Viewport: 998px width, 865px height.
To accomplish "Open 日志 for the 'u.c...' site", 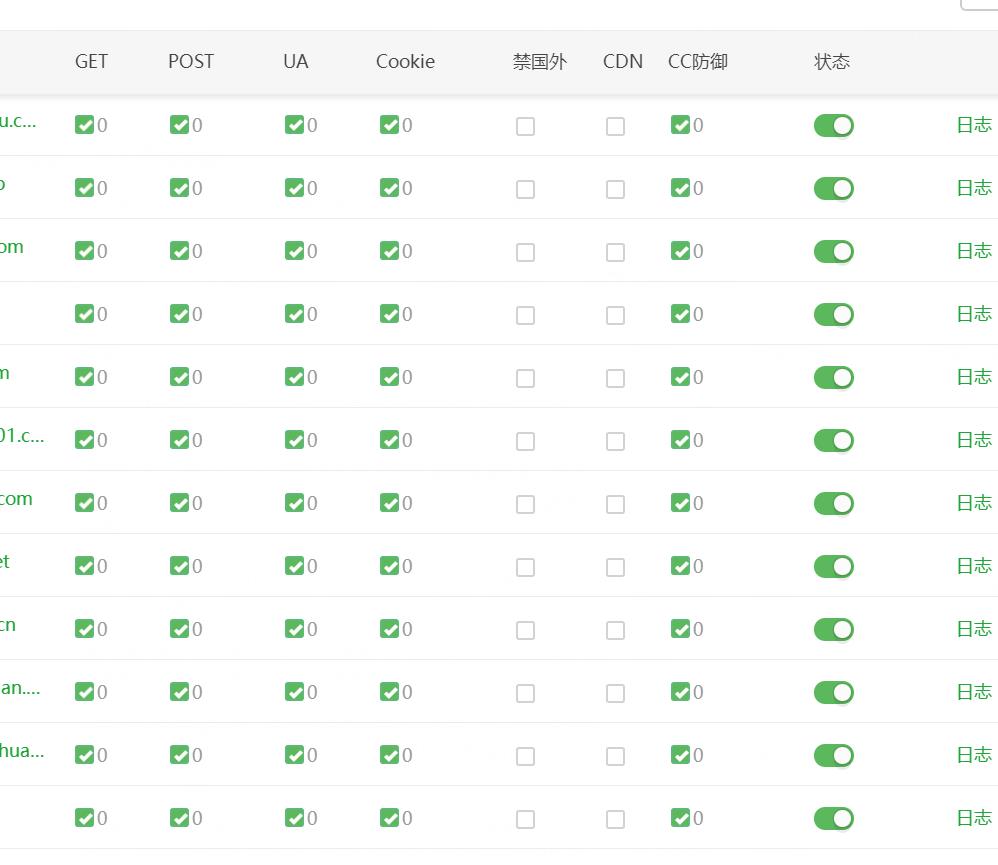I will coord(974,125).
